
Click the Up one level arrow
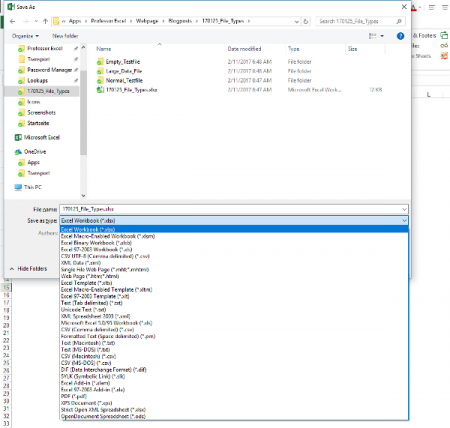click(x=45, y=21)
